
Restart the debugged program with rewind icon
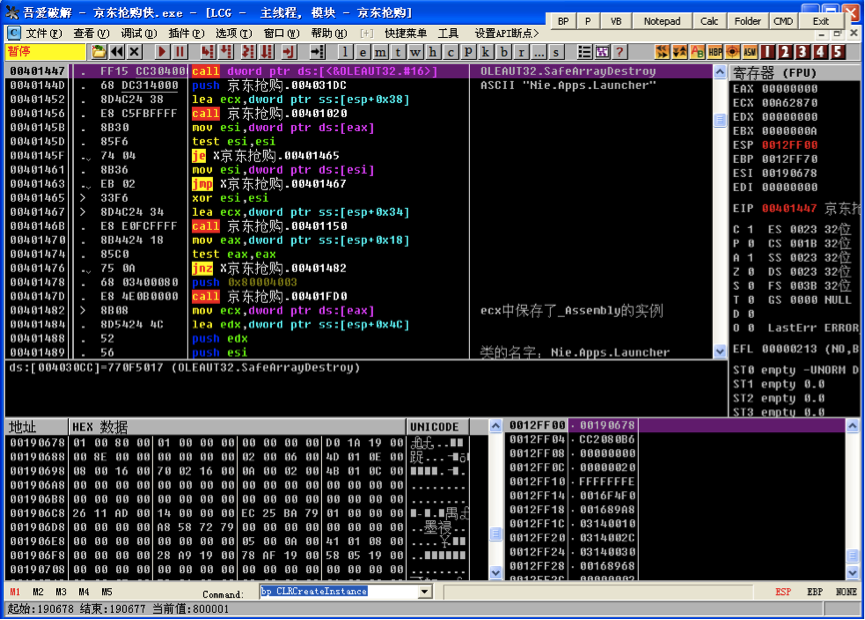[x=117, y=52]
